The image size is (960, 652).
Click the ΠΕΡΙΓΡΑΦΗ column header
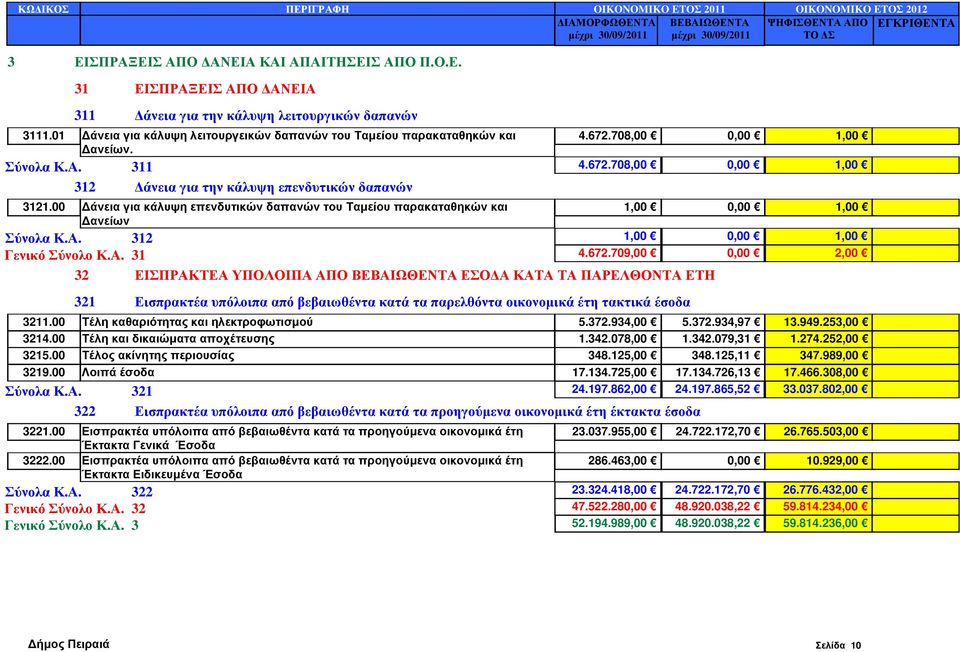(317, 9)
